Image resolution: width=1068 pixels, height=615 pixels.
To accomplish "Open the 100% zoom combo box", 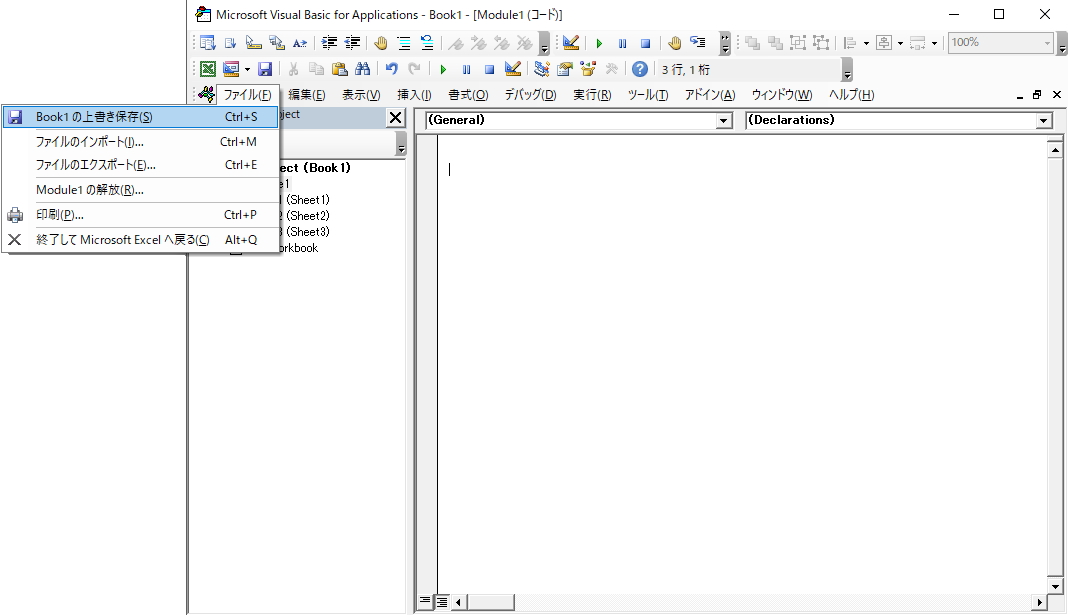I will 1000,43.
